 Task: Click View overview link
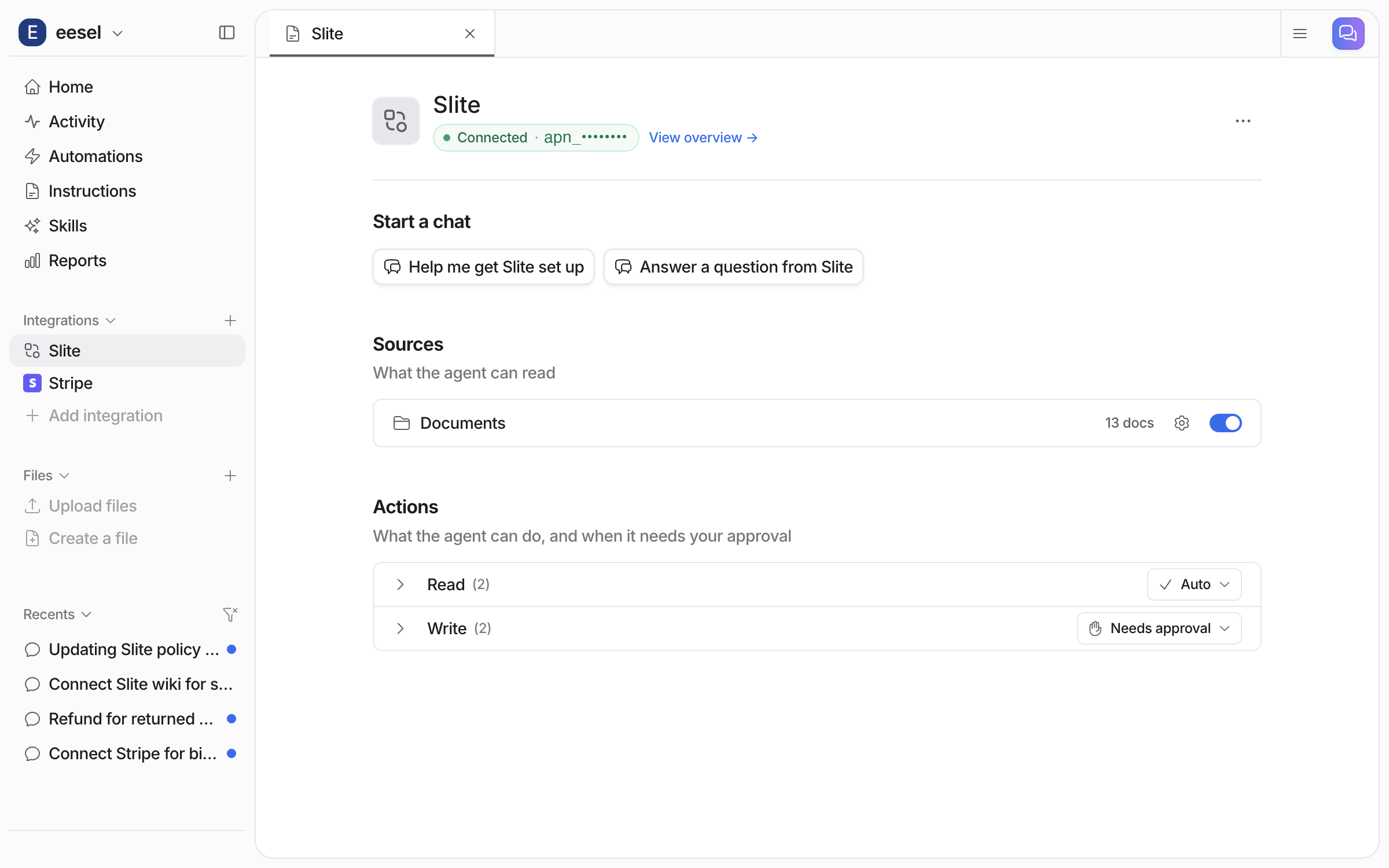coord(703,138)
